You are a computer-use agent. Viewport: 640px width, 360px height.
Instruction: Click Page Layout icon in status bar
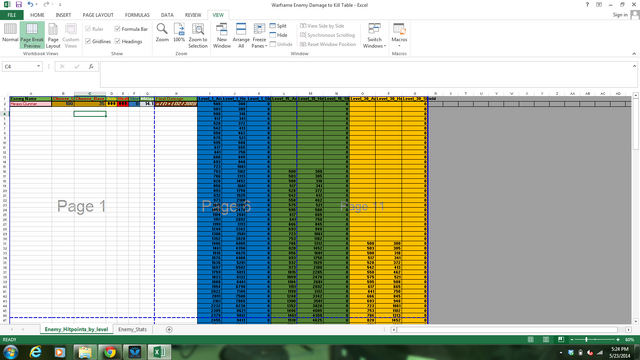pyautogui.click(x=546, y=340)
